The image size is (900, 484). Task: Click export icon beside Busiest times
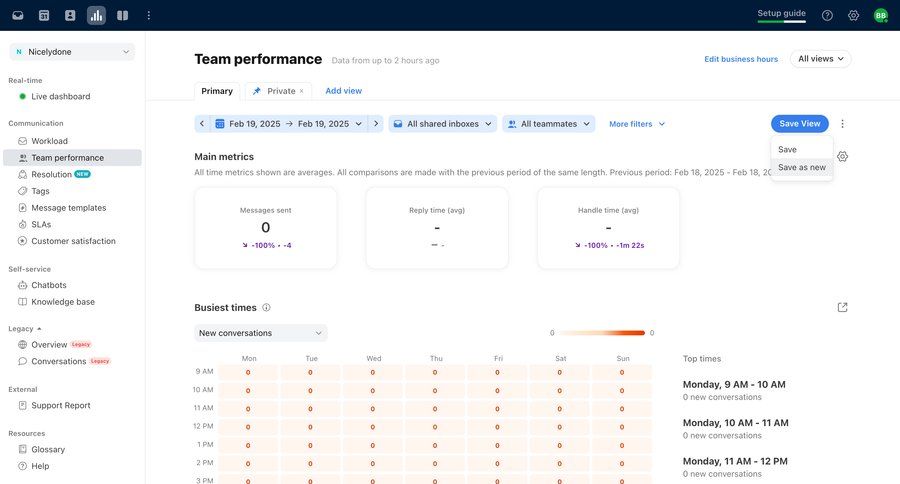(842, 307)
